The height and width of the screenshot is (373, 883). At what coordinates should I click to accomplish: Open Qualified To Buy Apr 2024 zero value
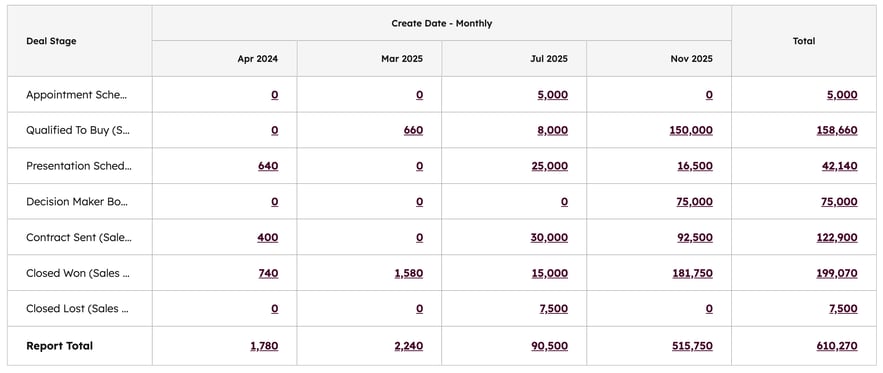click(x=275, y=130)
